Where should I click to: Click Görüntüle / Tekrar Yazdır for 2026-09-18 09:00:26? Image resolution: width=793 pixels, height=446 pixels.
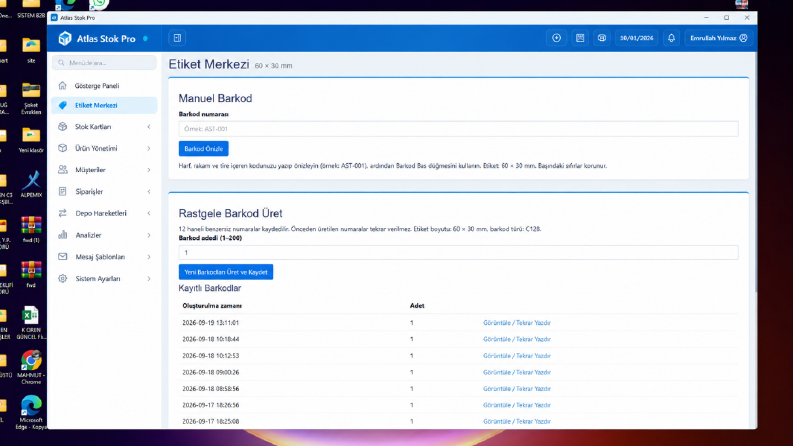516,372
